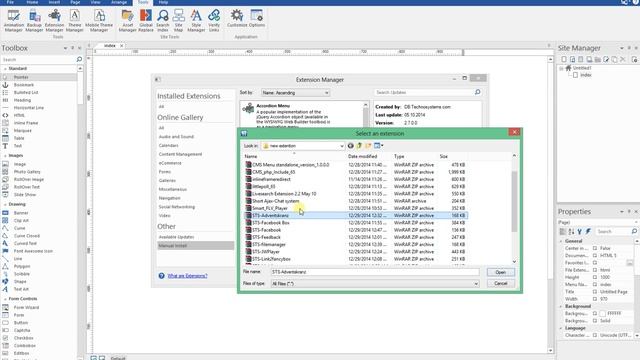Switch to the Arrange ribbon tab
This screenshot has height=360, width=640.
[119, 2]
